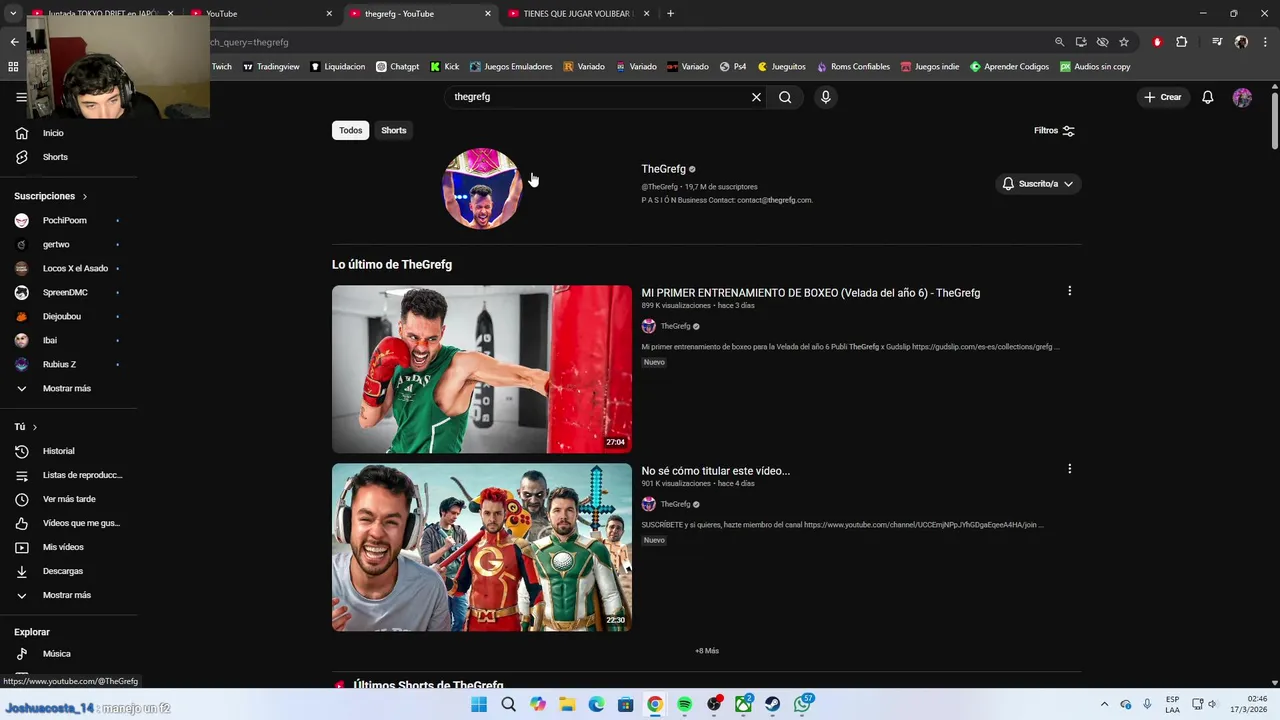This screenshot has width=1280, height=720.
Task: Open the Locos X el Asado channel
Action: pyautogui.click(x=75, y=268)
